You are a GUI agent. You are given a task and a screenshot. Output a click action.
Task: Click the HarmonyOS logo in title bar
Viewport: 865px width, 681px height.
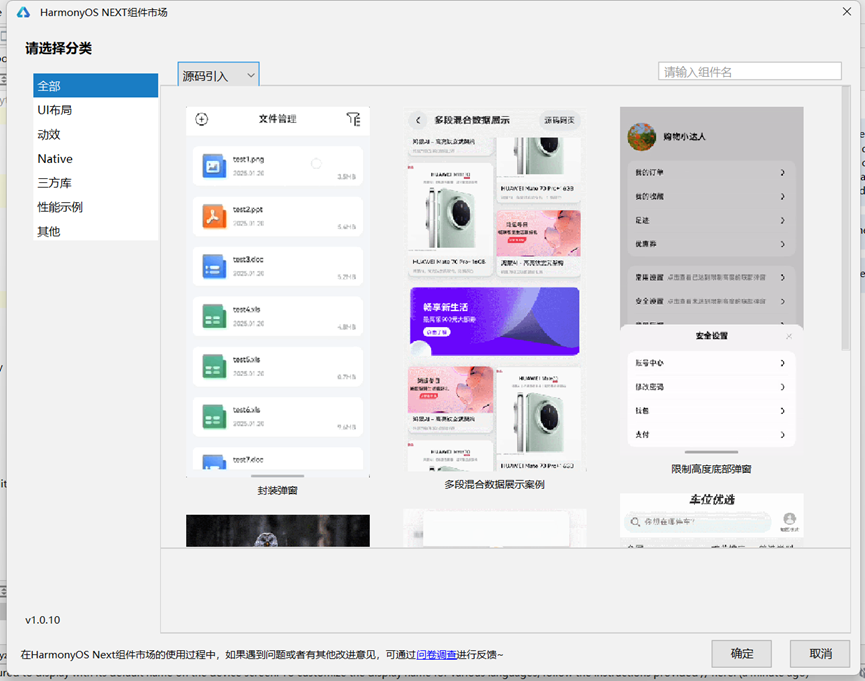(x=23, y=12)
